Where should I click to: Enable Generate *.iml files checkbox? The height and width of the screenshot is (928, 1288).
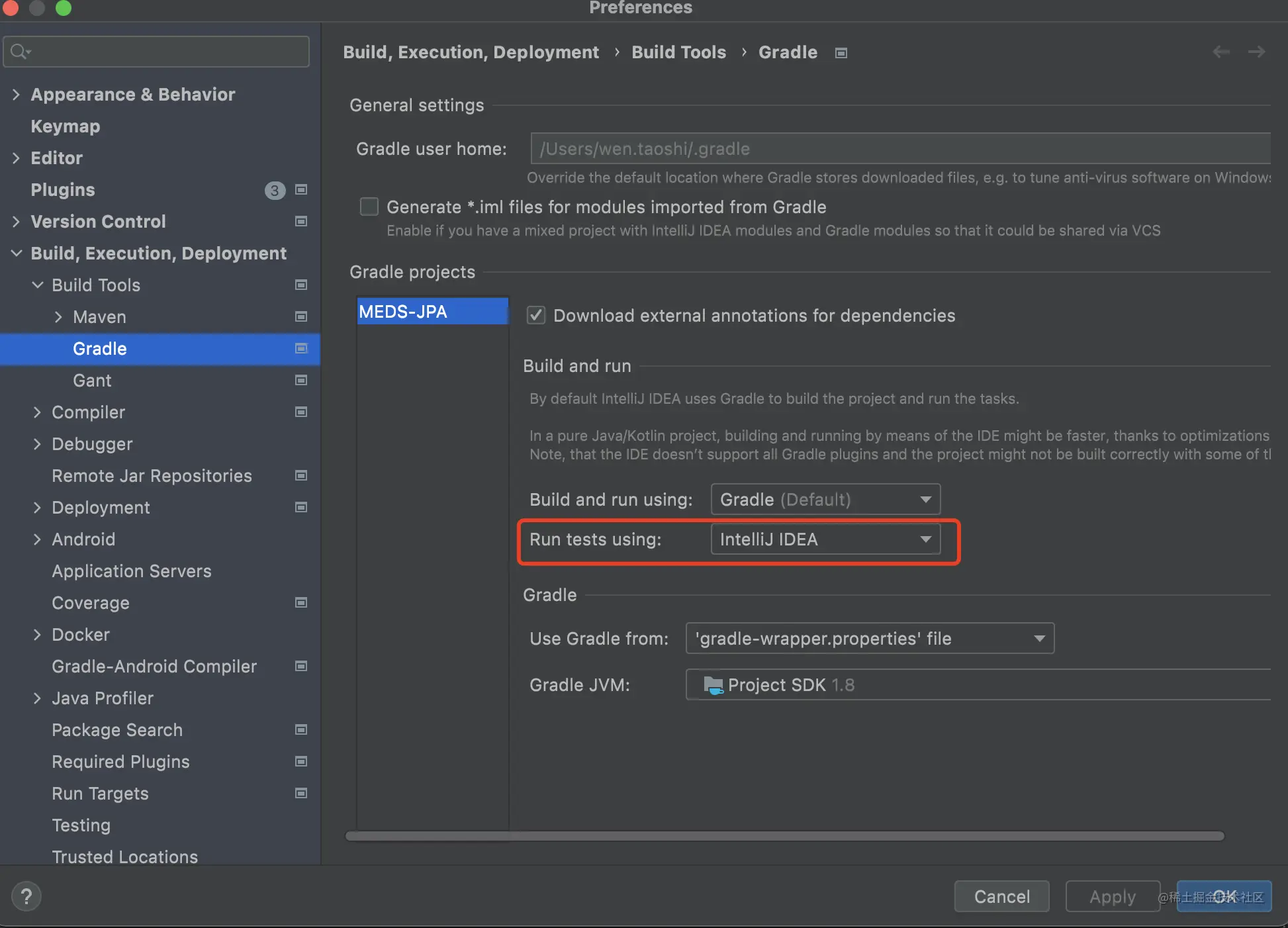369,207
